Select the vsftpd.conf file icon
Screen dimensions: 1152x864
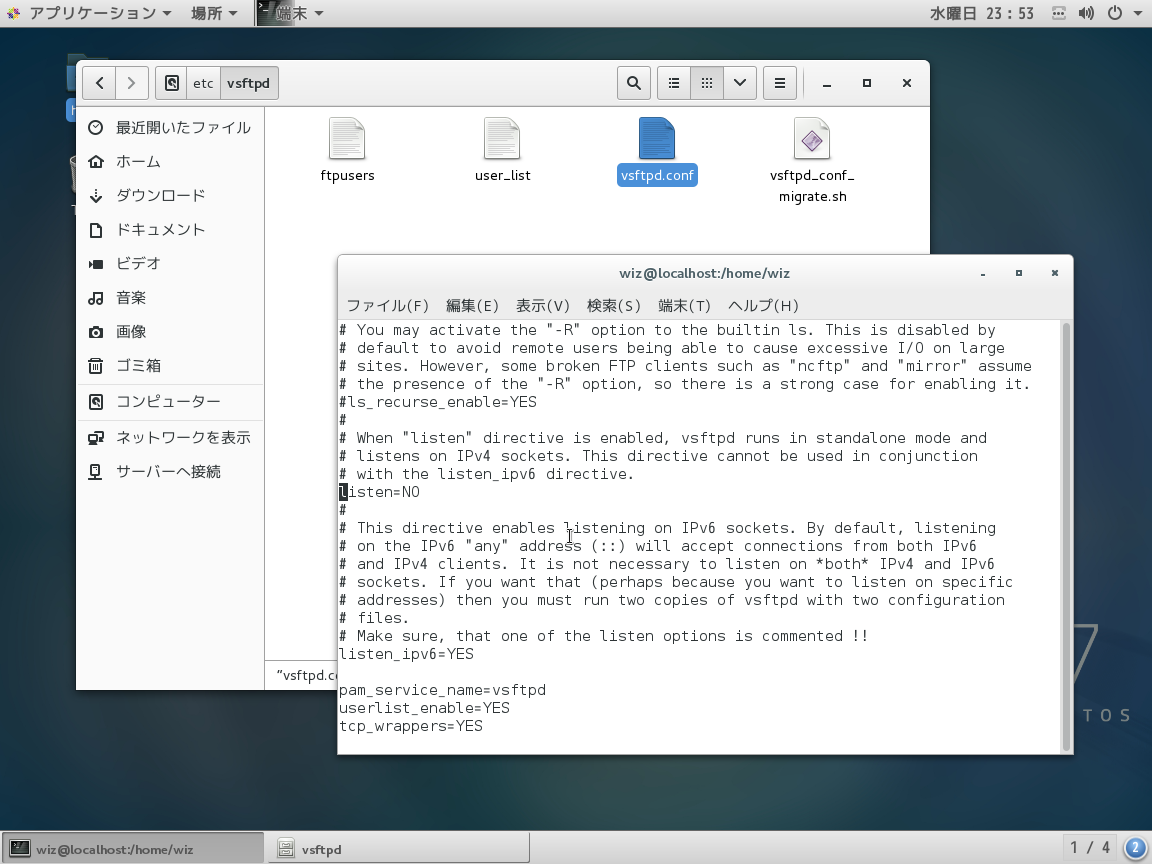click(x=657, y=138)
